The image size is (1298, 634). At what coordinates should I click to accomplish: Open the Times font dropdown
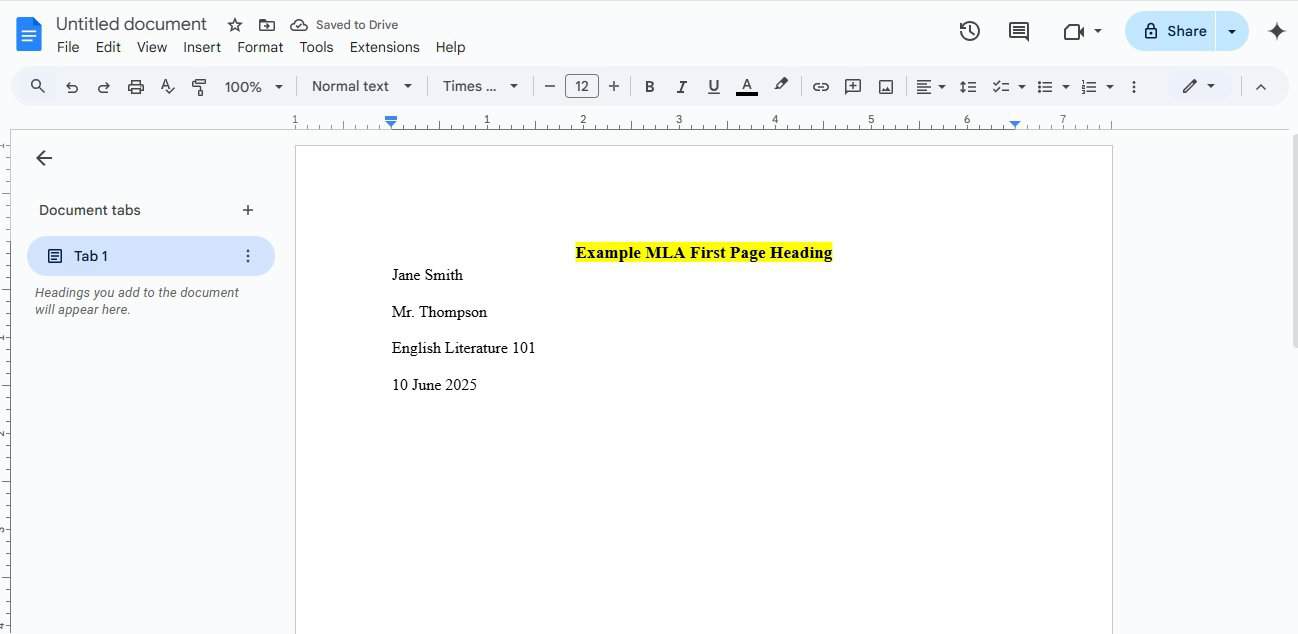pos(480,86)
